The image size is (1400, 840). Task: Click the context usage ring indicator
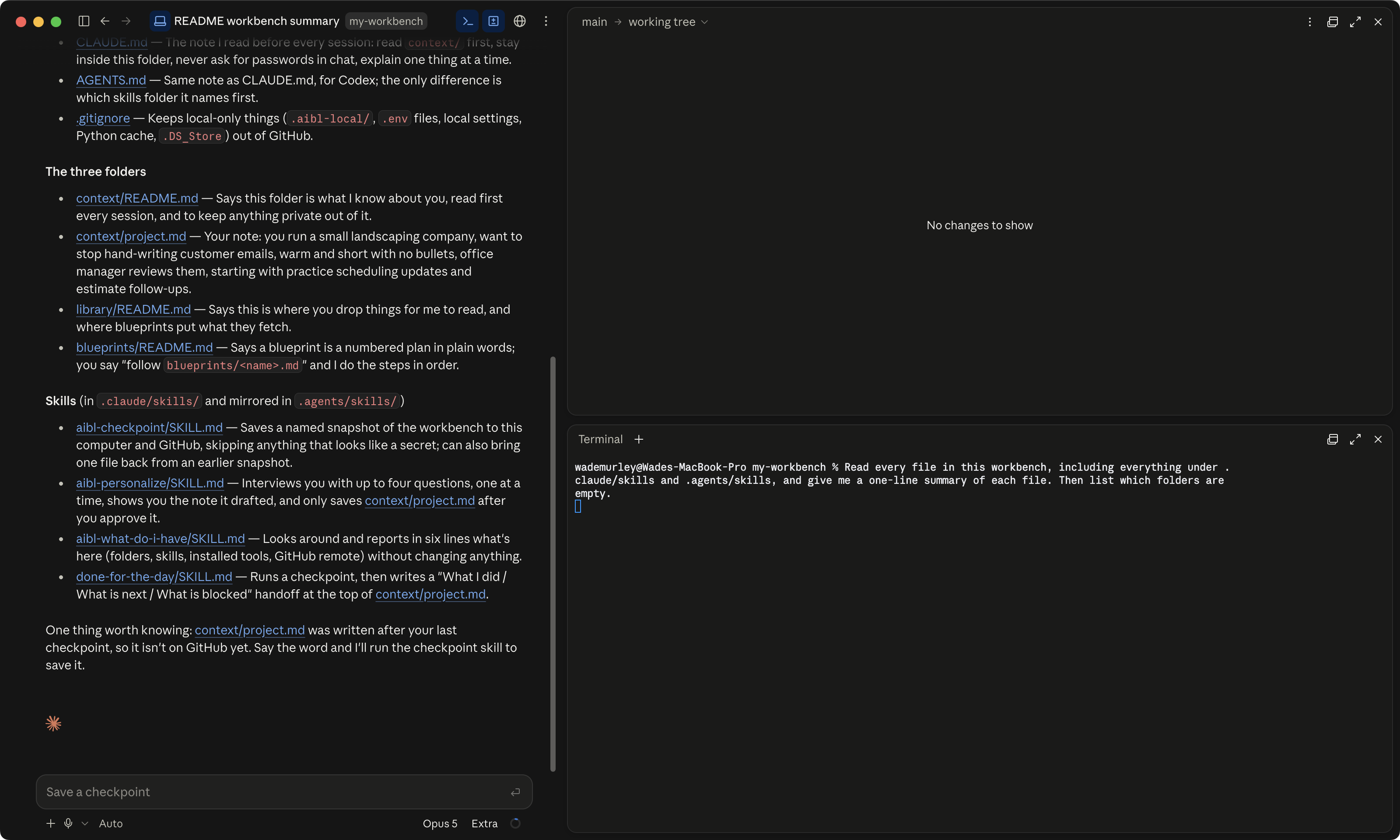tap(515, 823)
